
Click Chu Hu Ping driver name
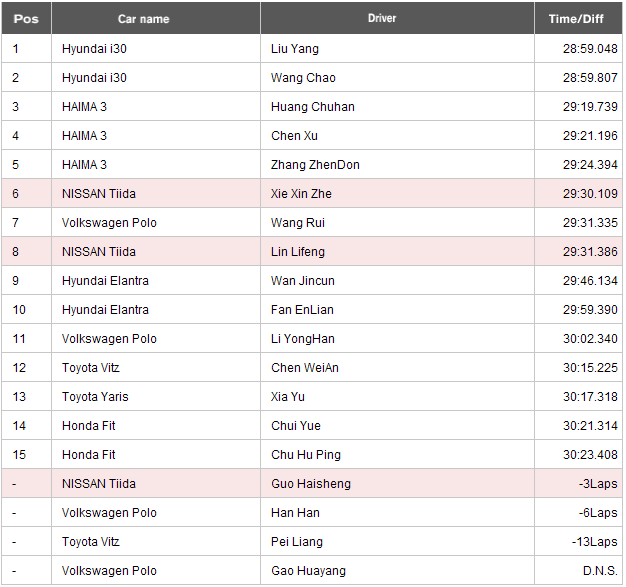(x=306, y=455)
